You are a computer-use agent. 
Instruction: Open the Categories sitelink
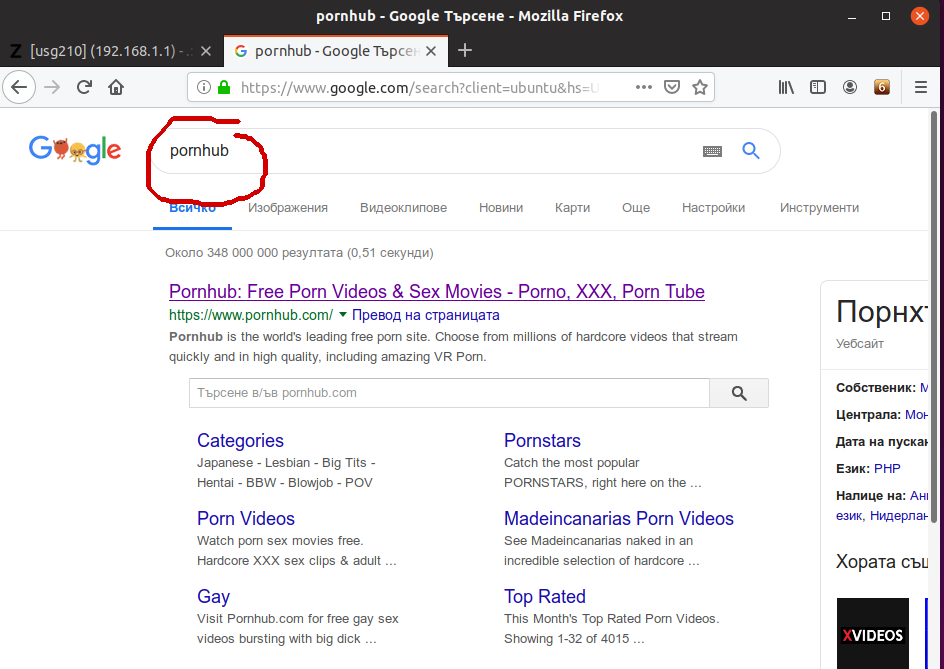[x=240, y=441]
